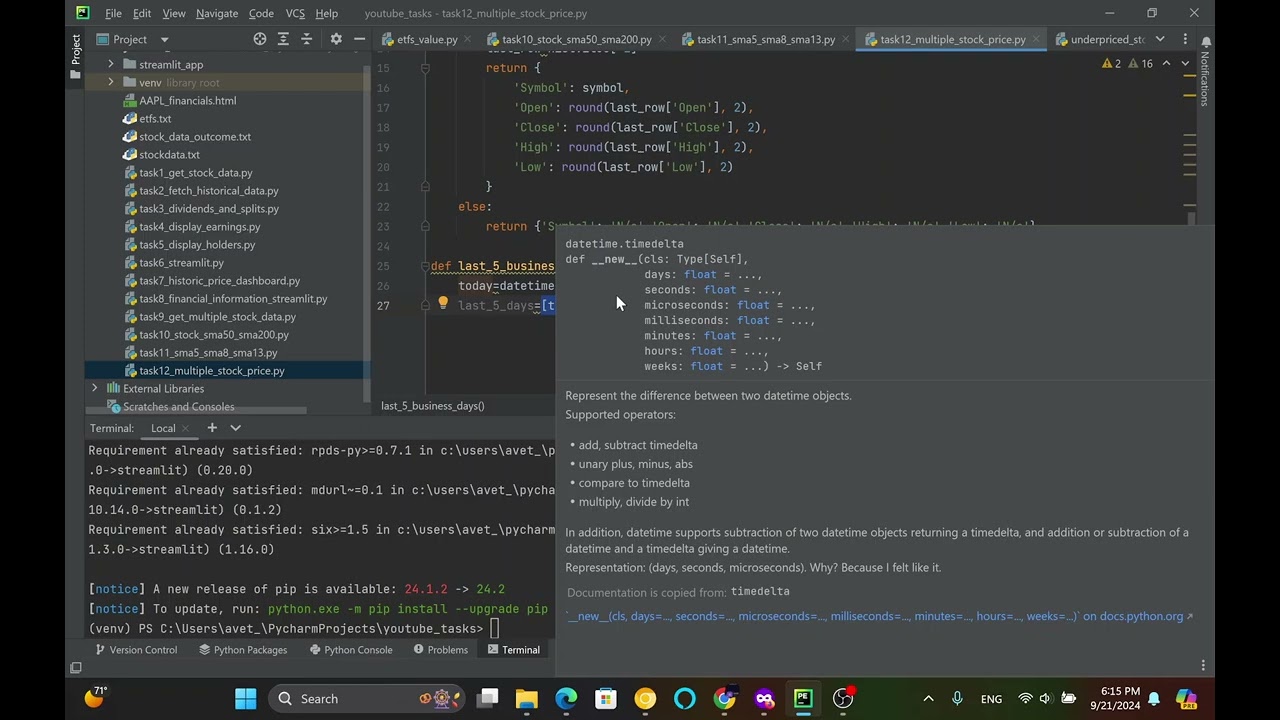This screenshot has width=1280, height=720.
Task: Open the VCS menu
Action: 295,13
